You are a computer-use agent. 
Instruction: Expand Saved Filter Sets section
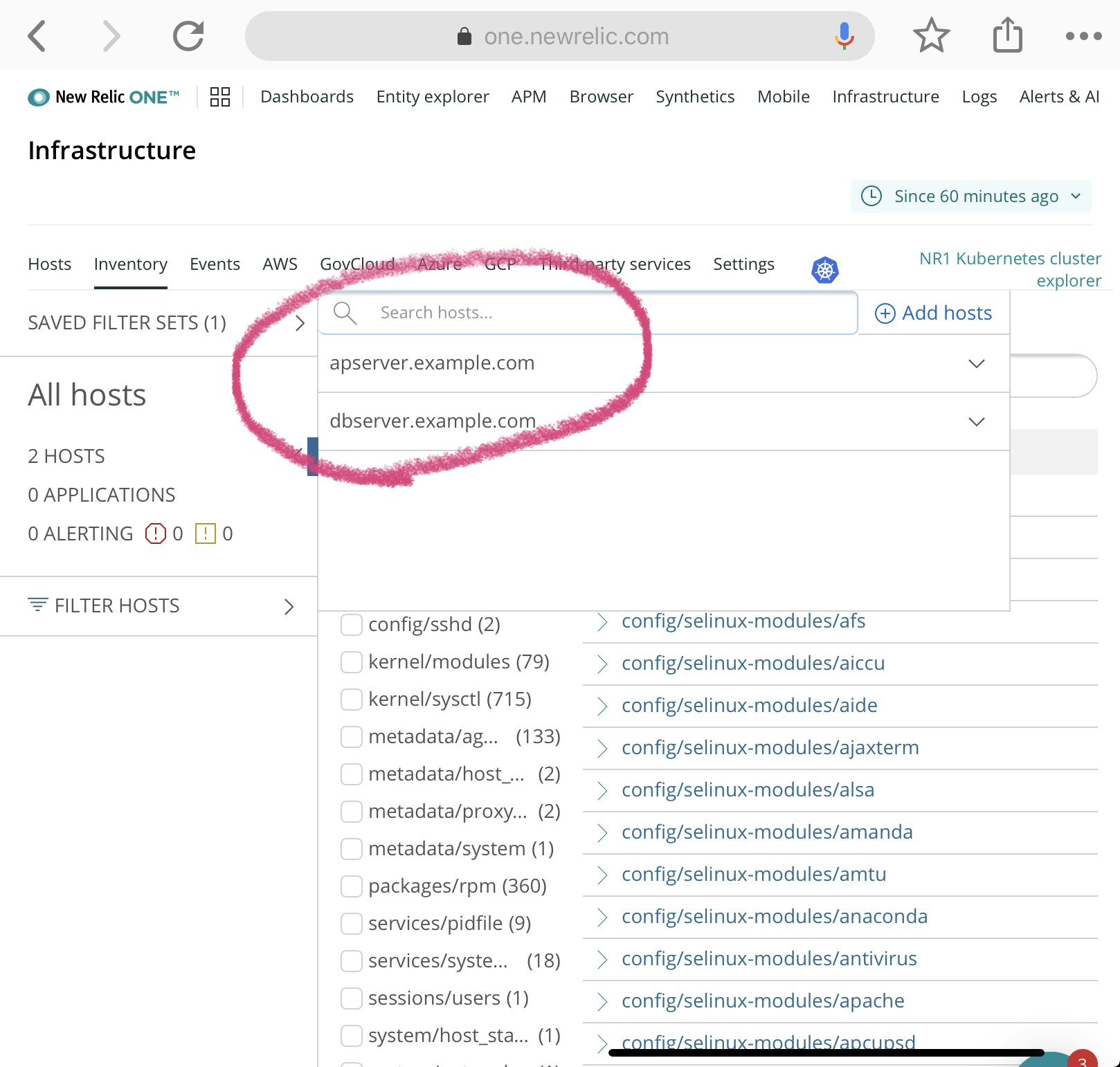300,323
